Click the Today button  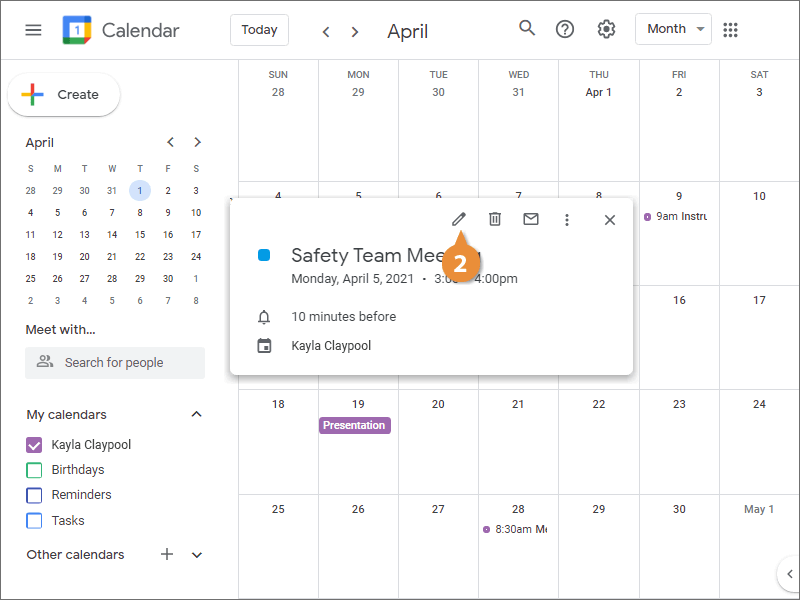[259, 30]
